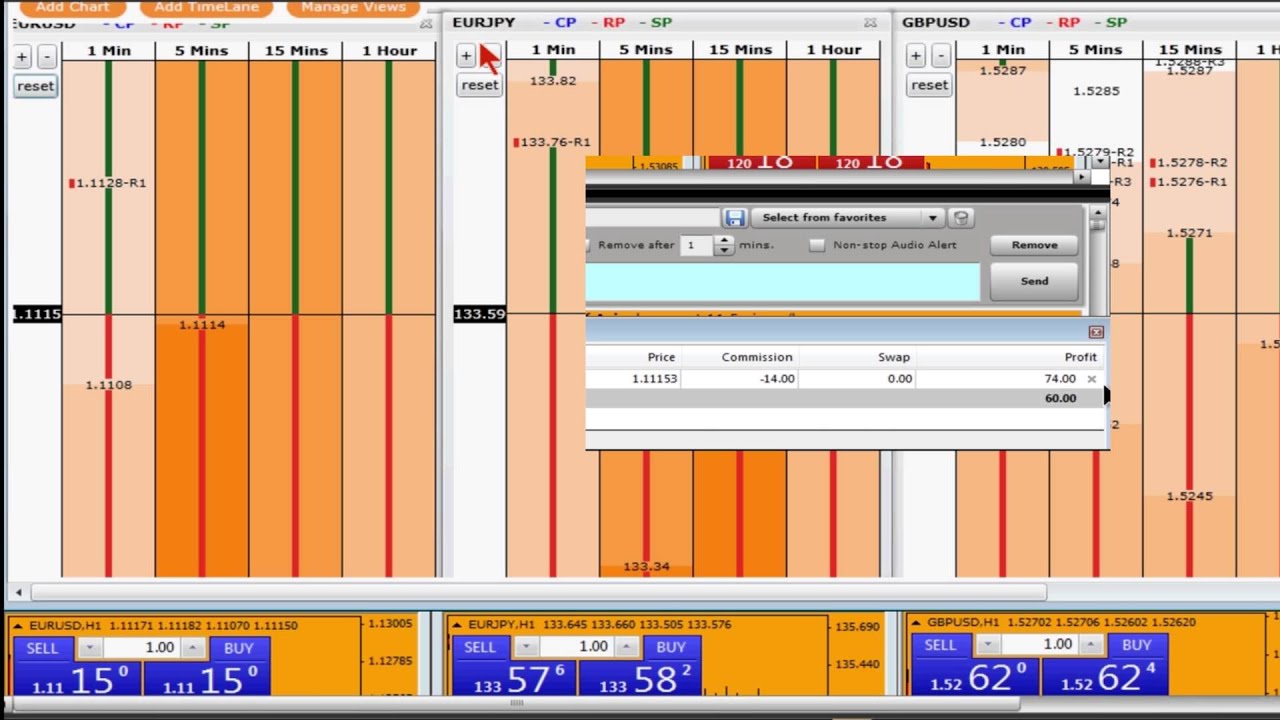Select the 15 Mins column in EURJPY panel
This screenshot has height=720, width=1280.
click(x=740, y=50)
